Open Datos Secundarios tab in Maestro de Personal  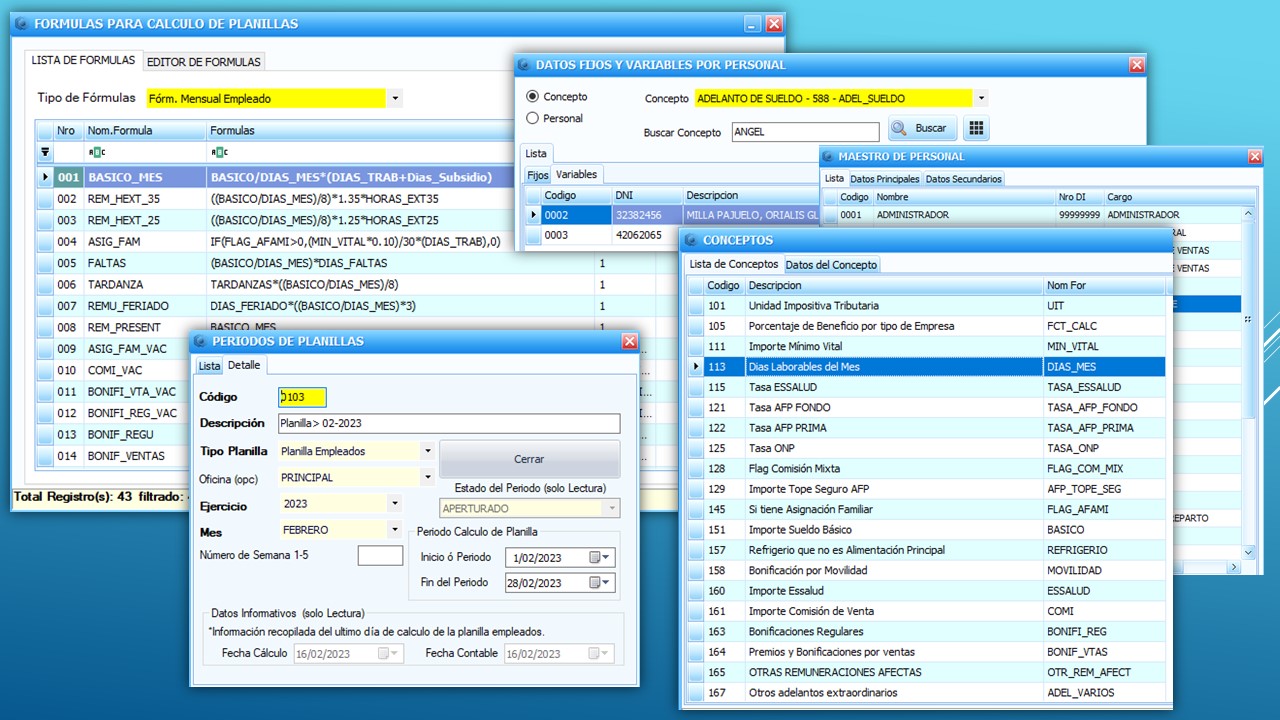962,179
